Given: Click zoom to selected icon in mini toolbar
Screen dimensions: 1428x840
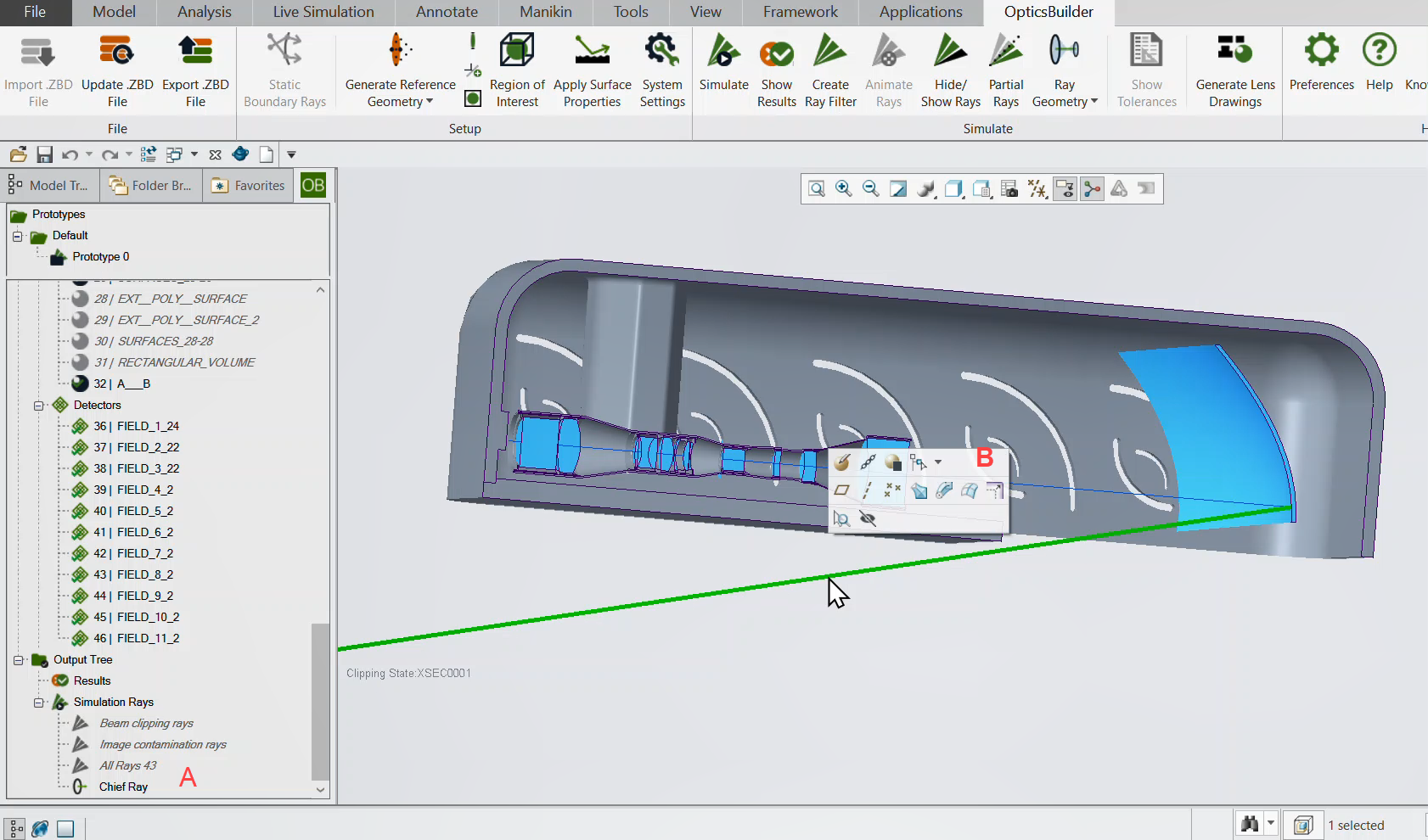Looking at the screenshot, I should (x=841, y=518).
